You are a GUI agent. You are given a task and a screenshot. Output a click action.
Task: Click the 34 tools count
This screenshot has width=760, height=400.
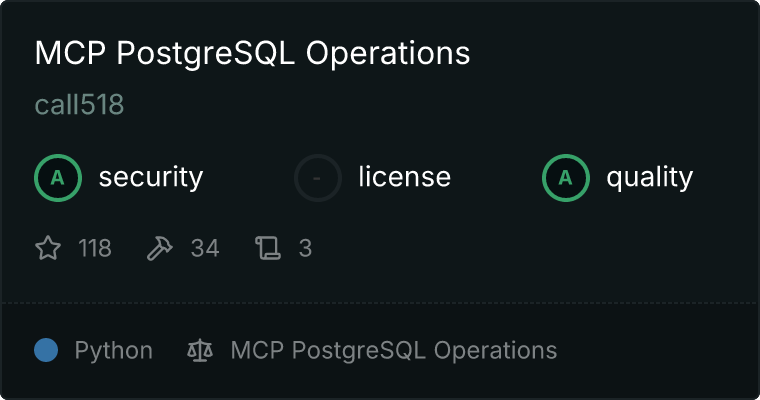click(204, 248)
